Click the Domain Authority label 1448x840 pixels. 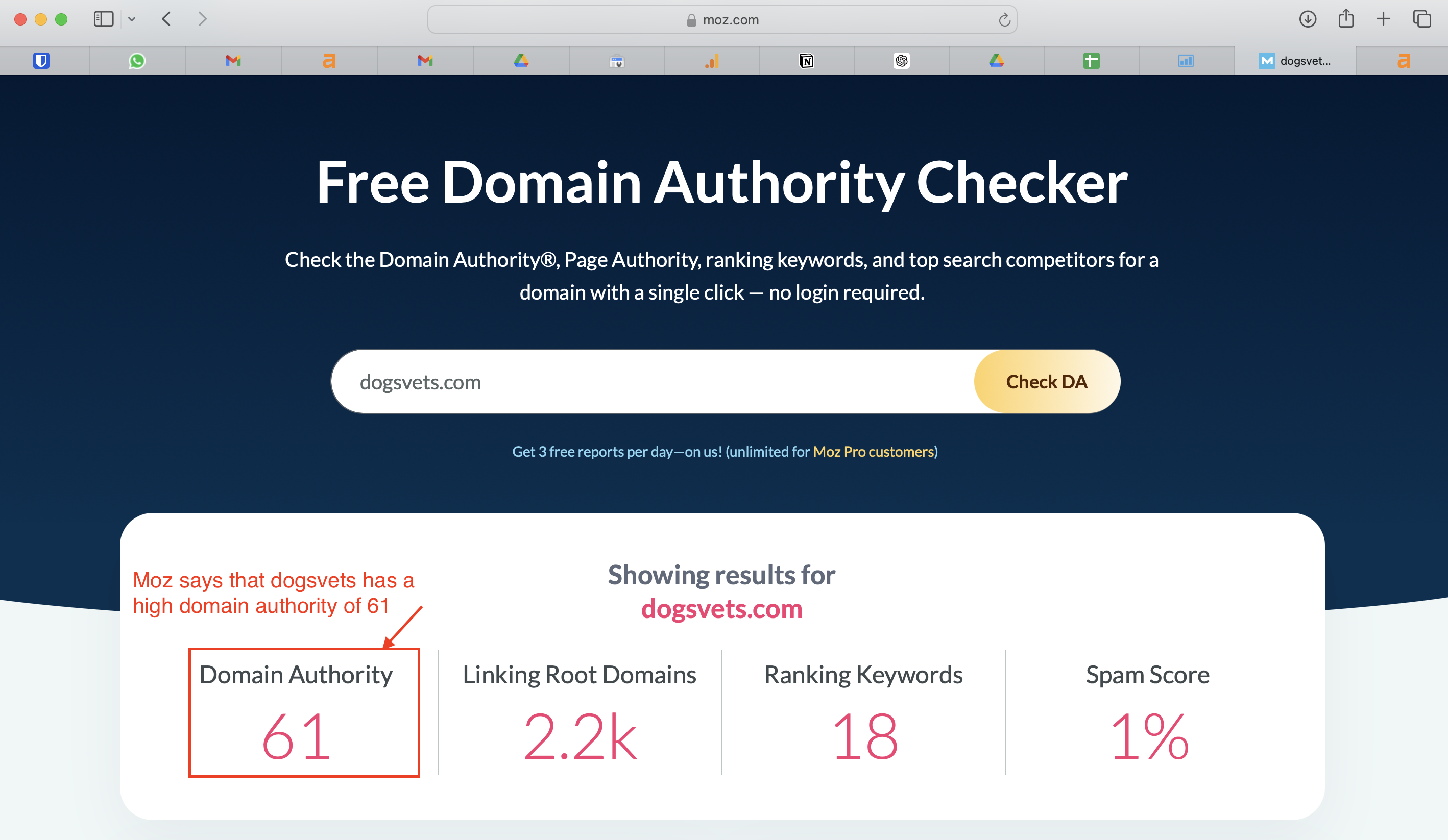pos(297,675)
